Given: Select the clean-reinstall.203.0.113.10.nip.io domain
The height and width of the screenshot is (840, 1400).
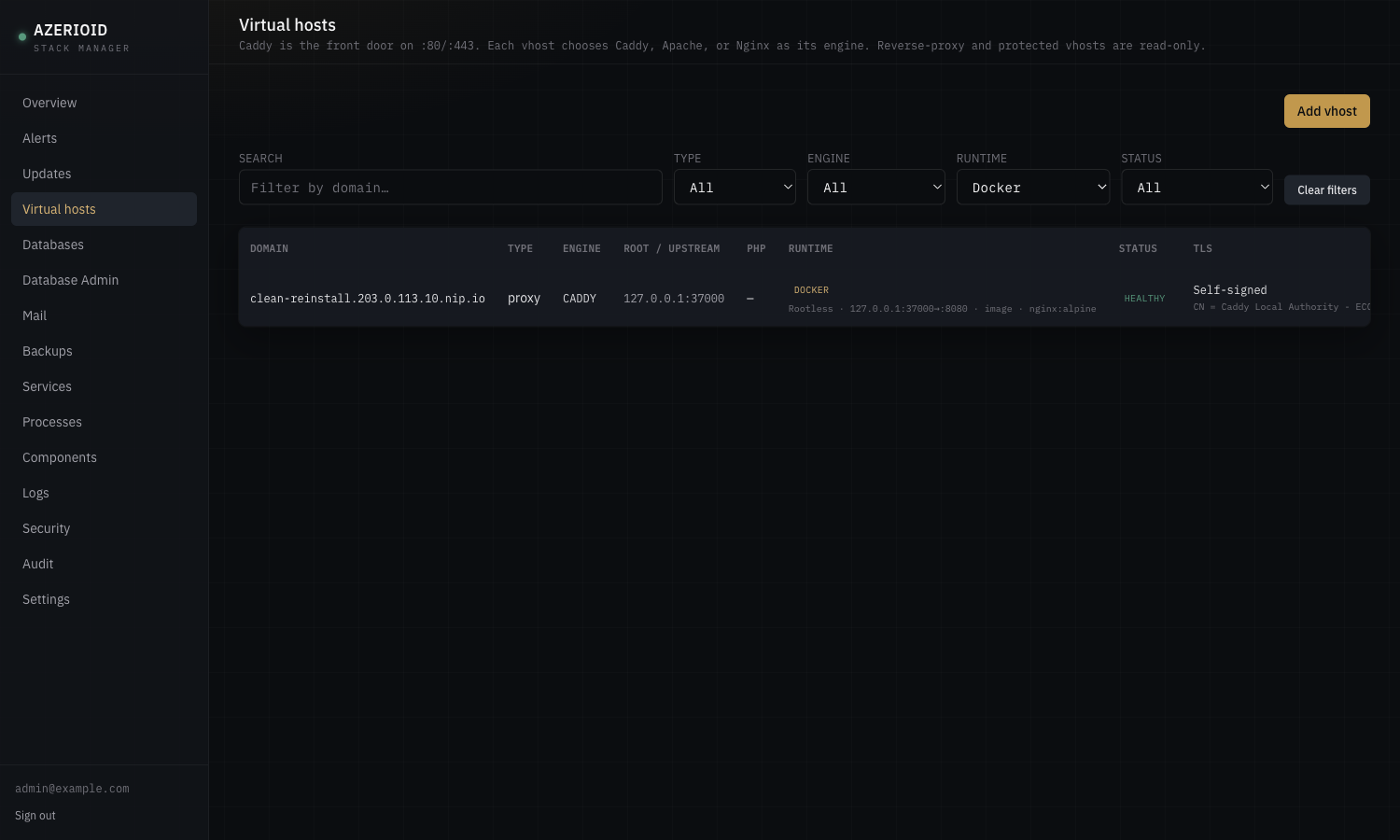Looking at the screenshot, I should click(x=368, y=299).
